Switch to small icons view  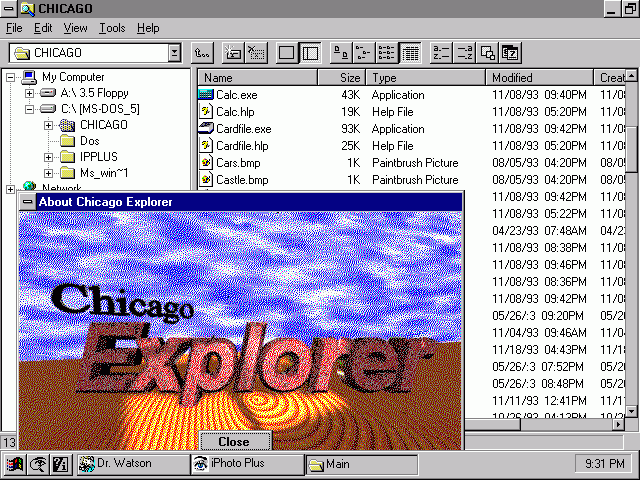pos(363,53)
